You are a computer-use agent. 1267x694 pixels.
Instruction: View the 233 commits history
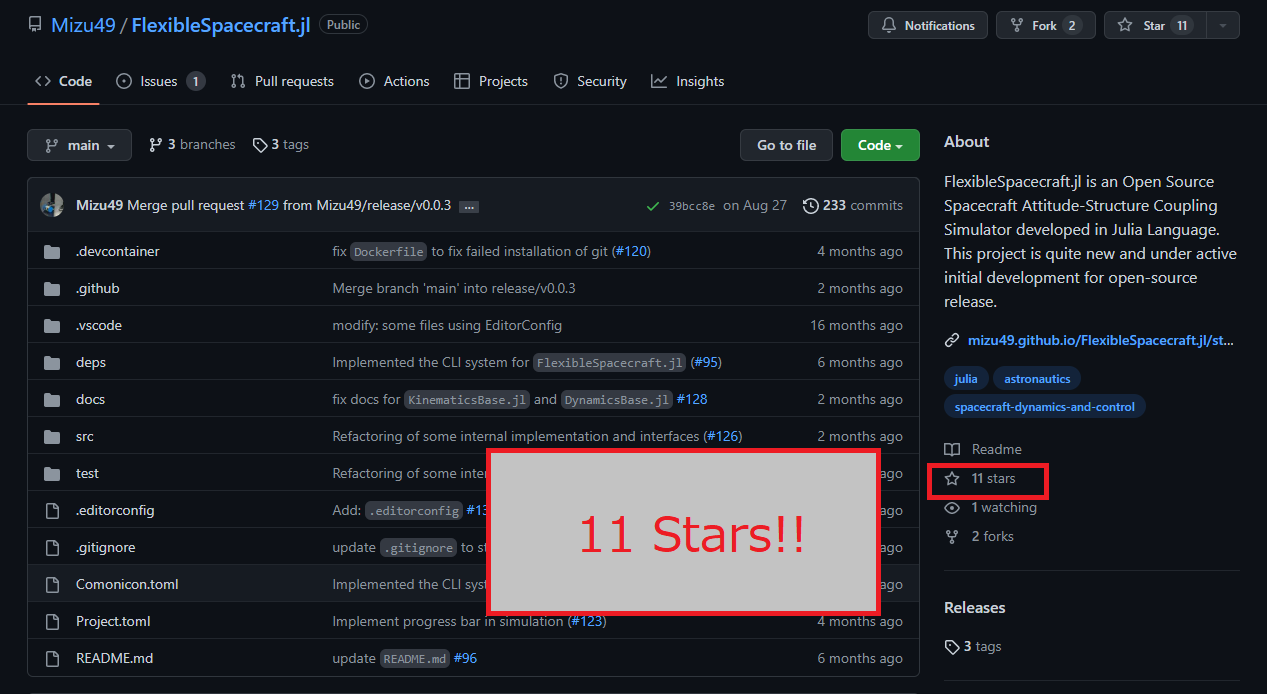(853, 205)
